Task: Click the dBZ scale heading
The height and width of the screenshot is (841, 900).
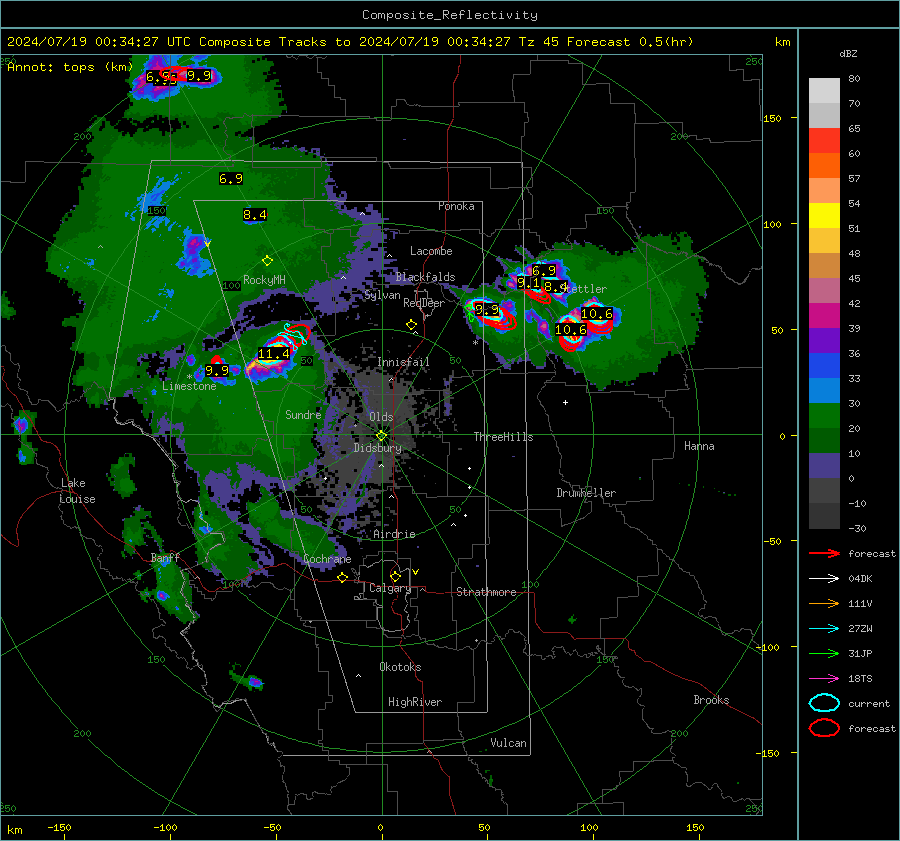Action: (x=848, y=54)
